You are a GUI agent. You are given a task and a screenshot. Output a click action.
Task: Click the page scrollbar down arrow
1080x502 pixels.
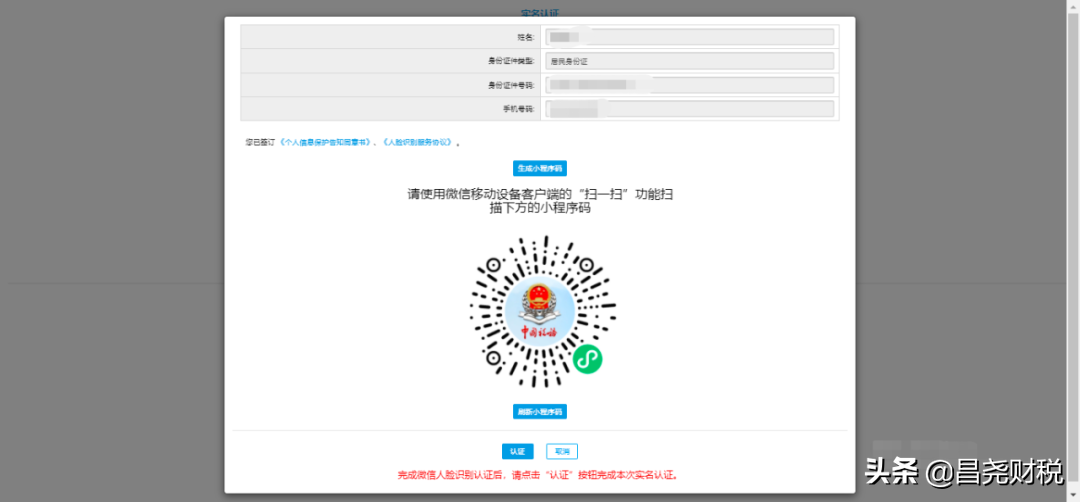[1074, 494]
